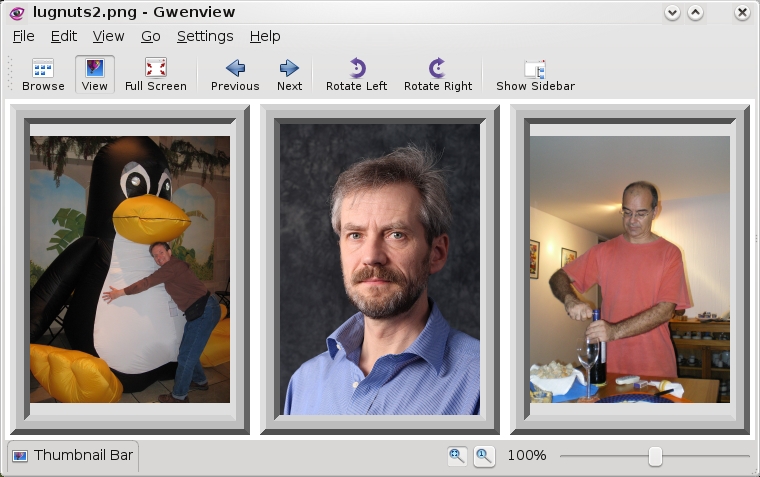The height and width of the screenshot is (477, 760).
Task: Show the Sidebar panel
Action: pos(535,75)
